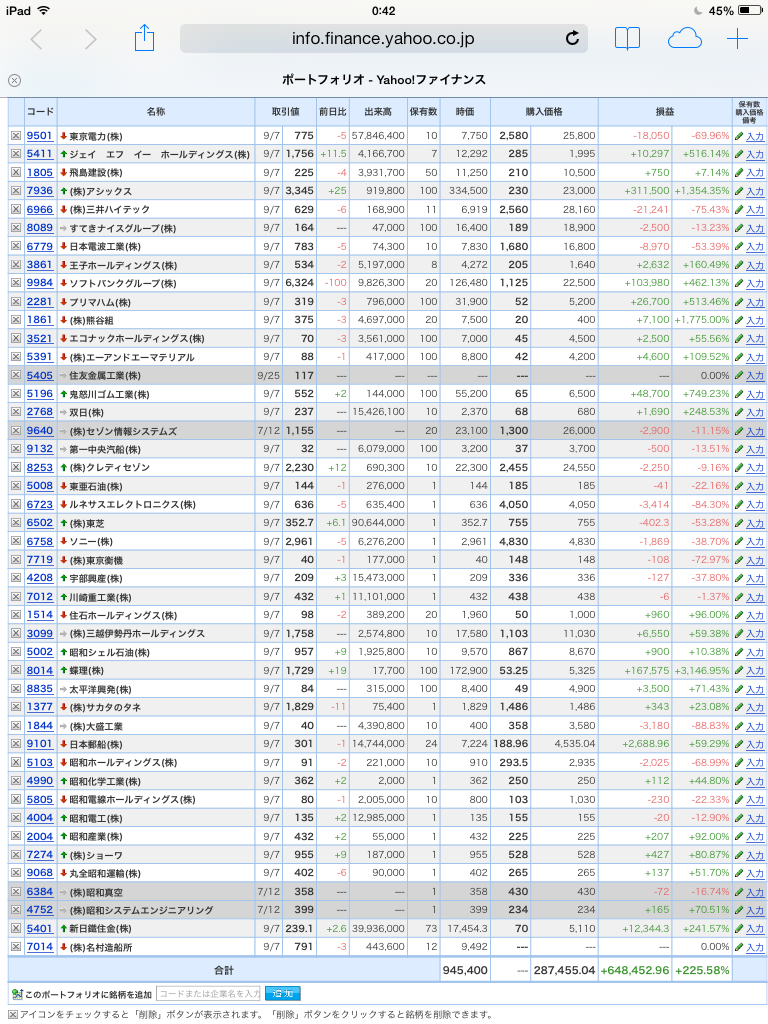The height and width of the screenshot is (1024, 768).
Task: Open iCloud Tabs cloud icon
Action: [x=684, y=39]
